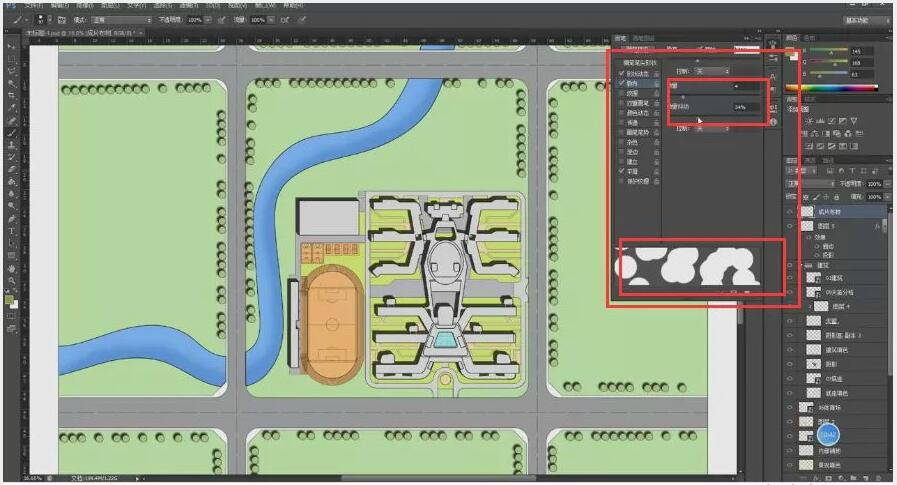The height and width of the screenshot is (485, 897).
Task: Click the Crop tool in the toolbox
Action: click(11, 95)
